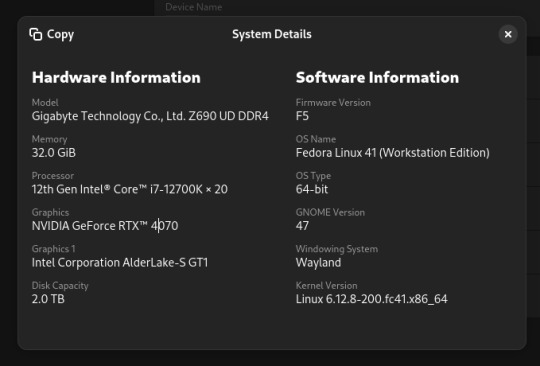
Task: Select the windowing system value Wayland
Action: pyautogui.click(x=319, y=263)
